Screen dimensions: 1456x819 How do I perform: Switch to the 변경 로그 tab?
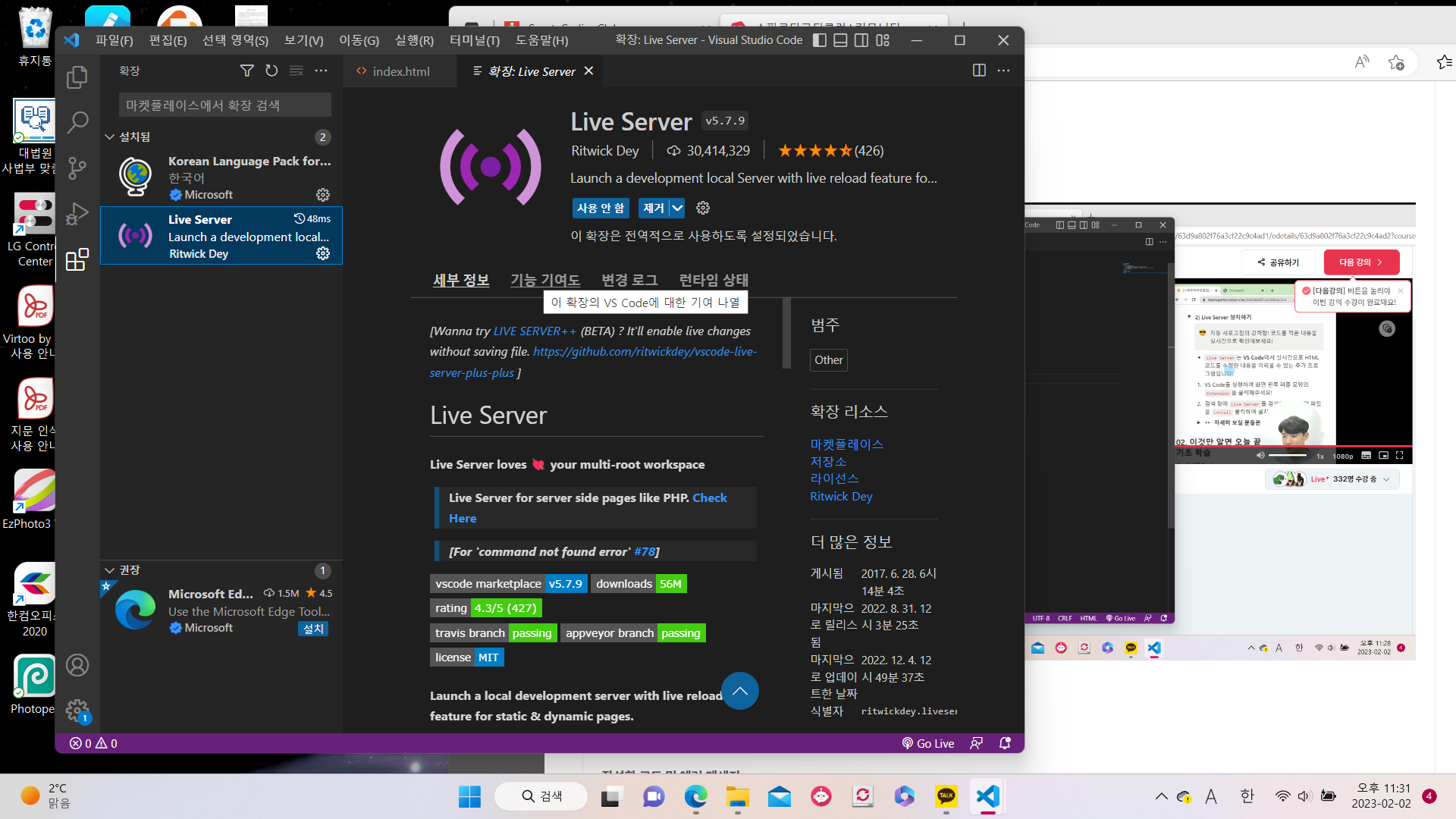coord(629,280)
